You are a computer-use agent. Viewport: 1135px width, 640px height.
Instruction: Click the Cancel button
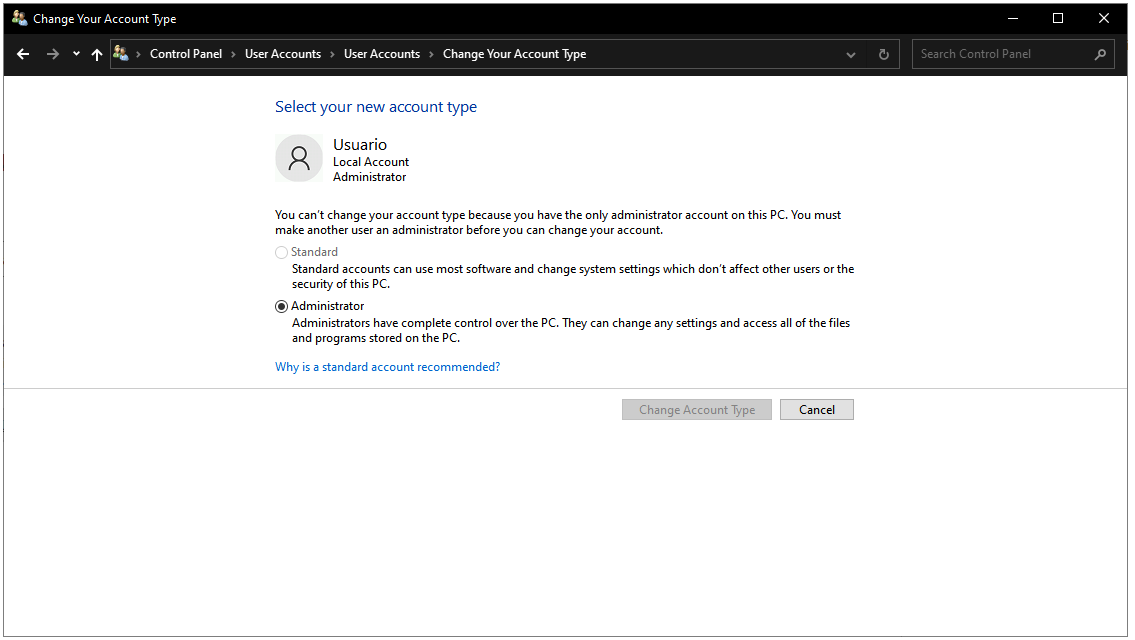pos(816,409)
